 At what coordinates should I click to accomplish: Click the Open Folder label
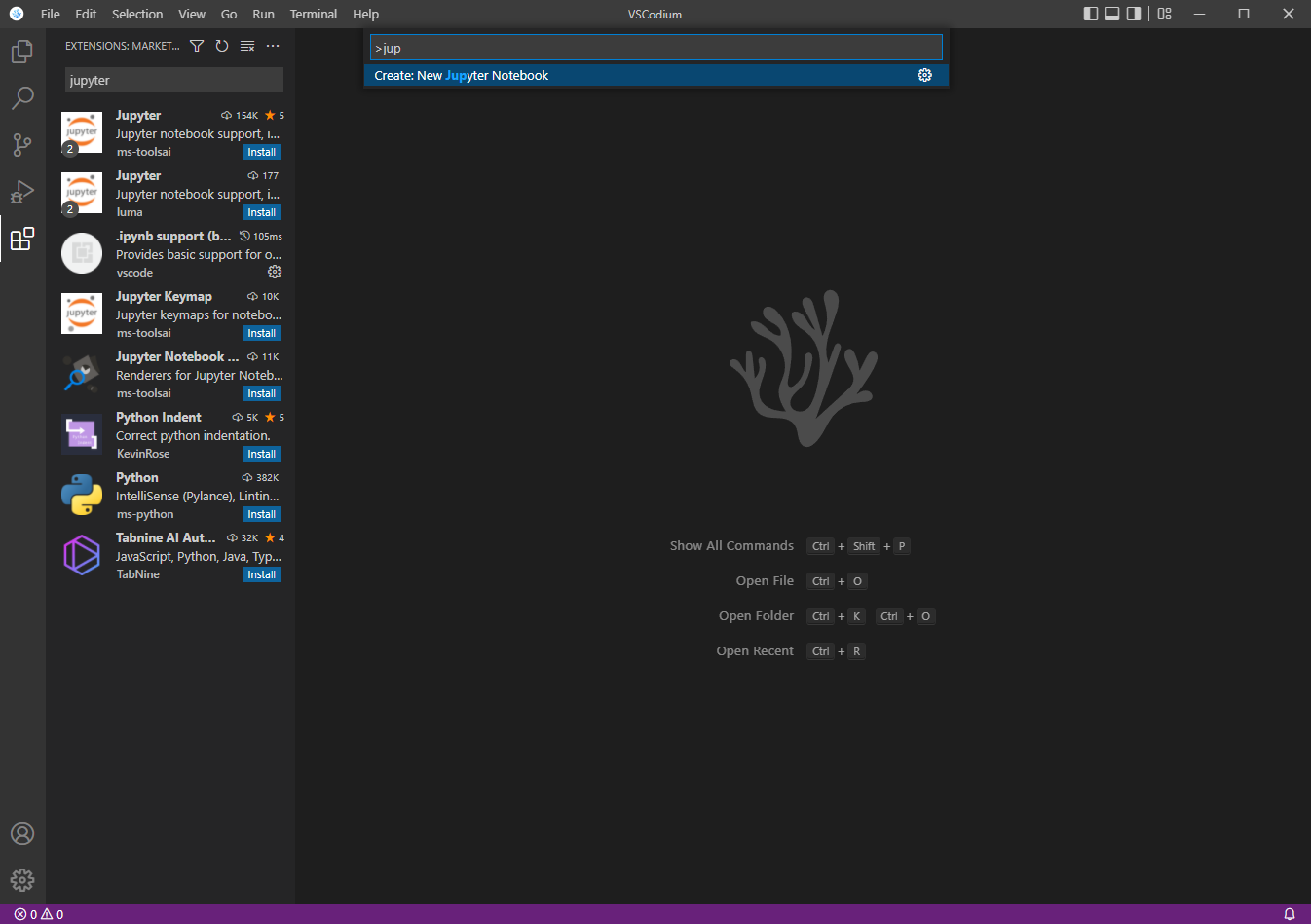756,616
